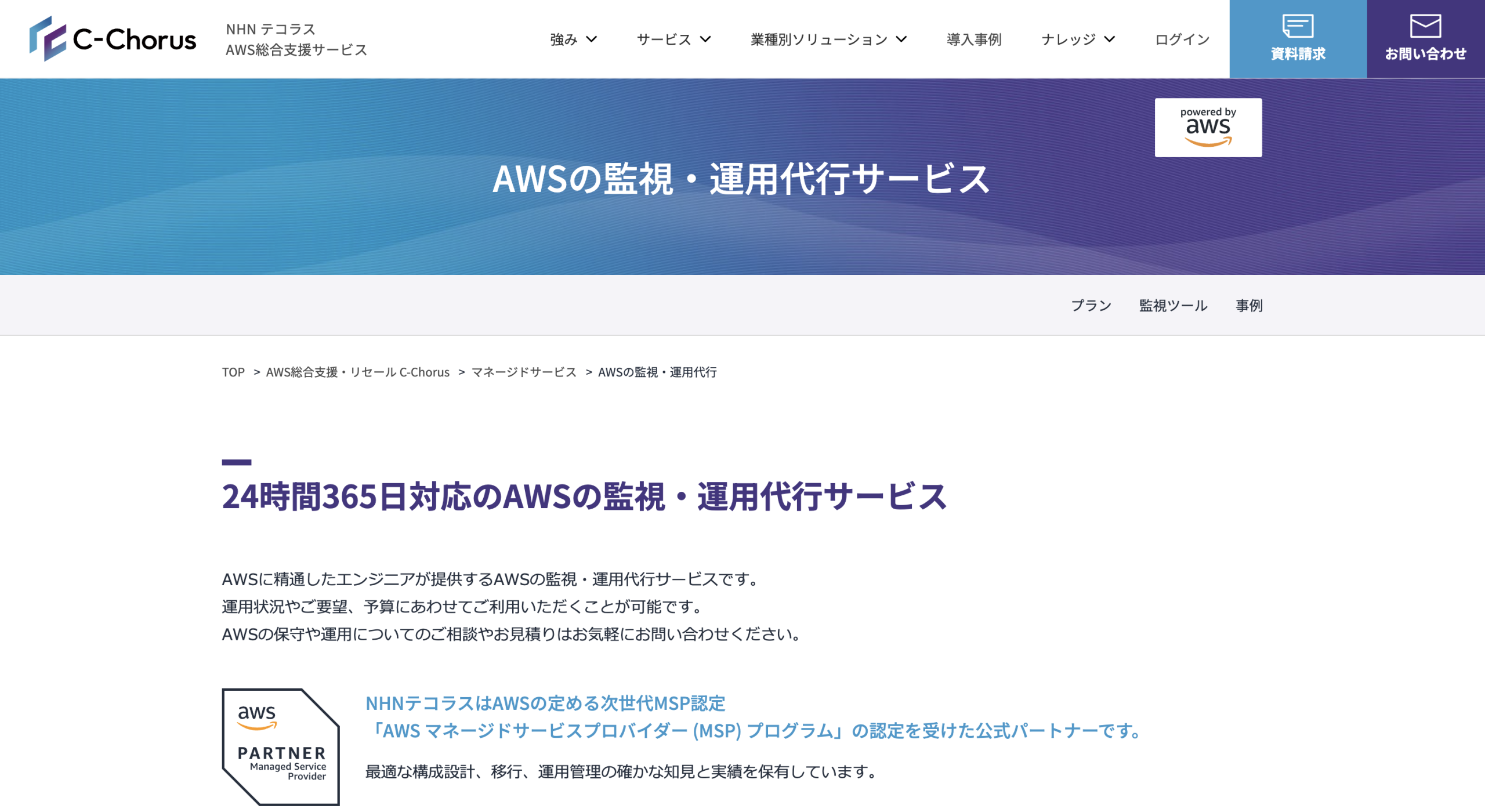Jump to the プラン section tab
Screen dimensions: 1485x812
coord(1091,306)
